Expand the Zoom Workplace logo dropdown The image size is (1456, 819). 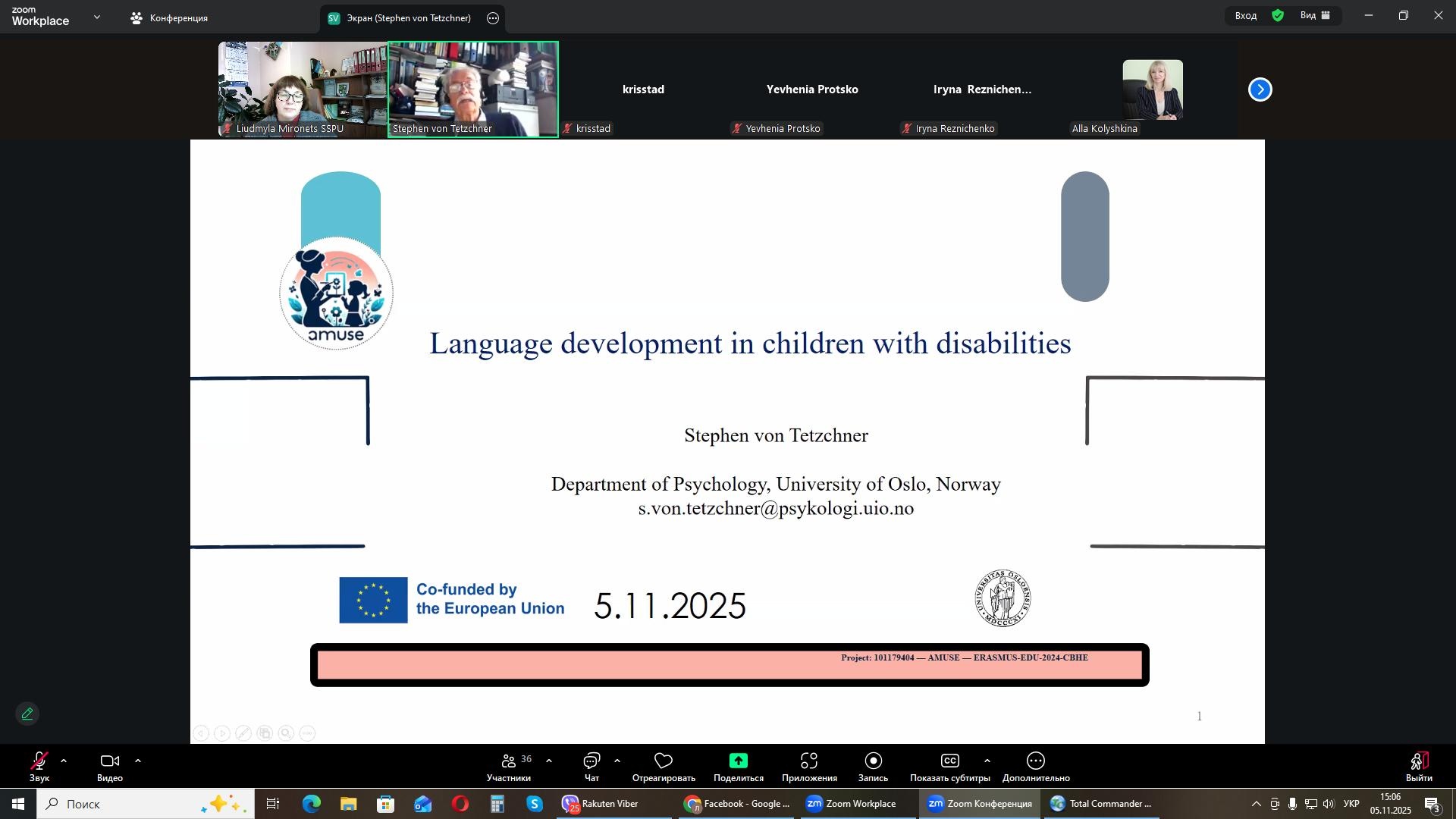click(96, 17)
